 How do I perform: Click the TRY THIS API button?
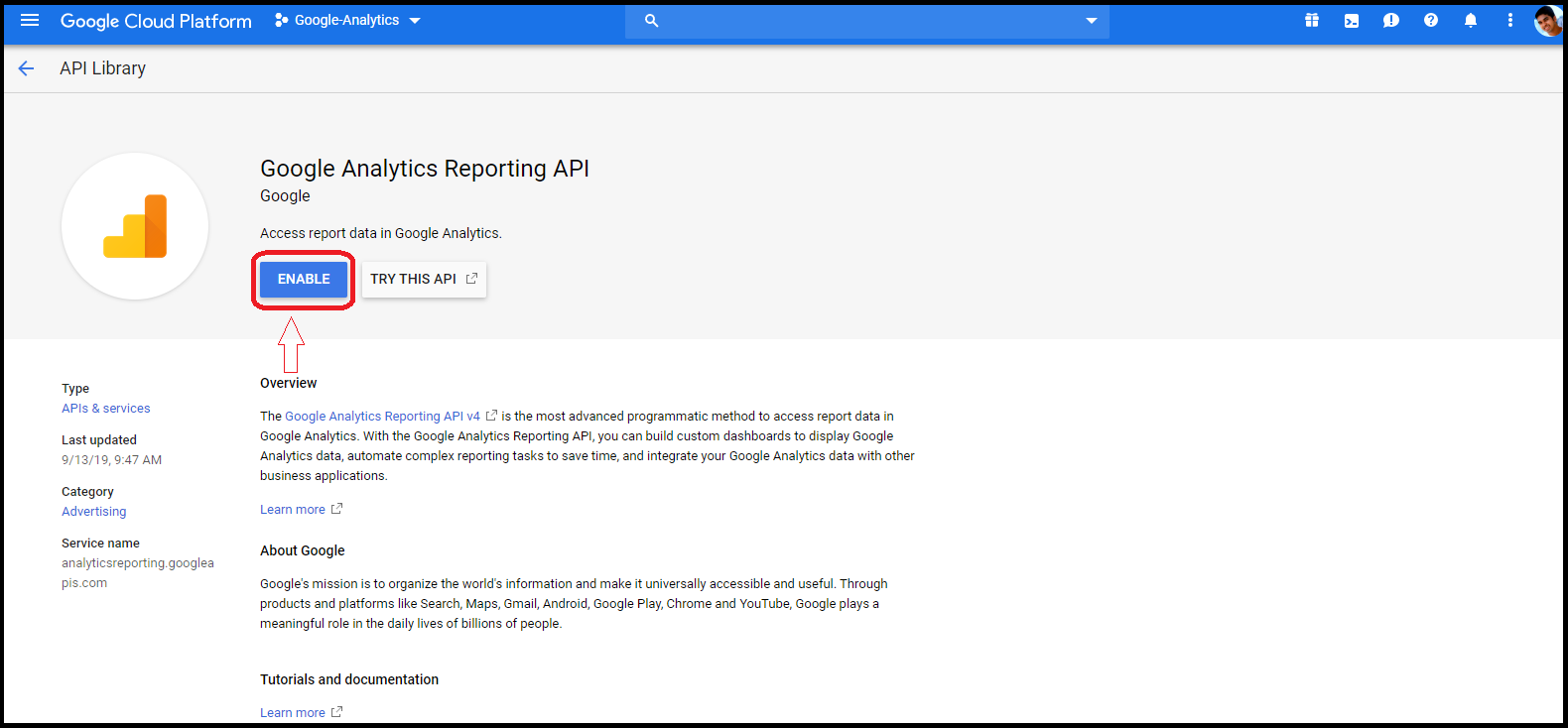coord(424,280)
